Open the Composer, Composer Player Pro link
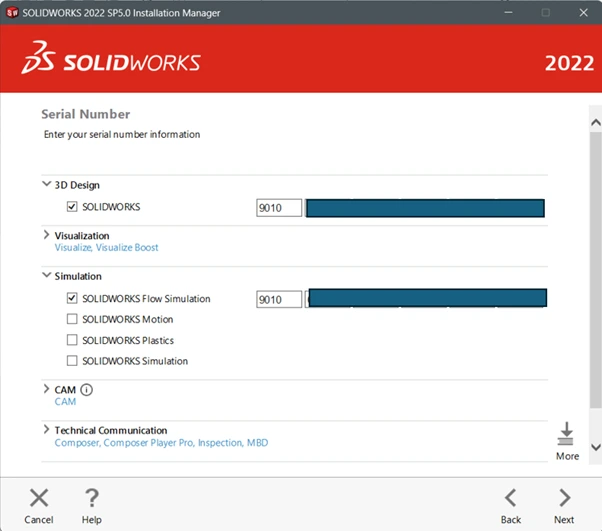 pos(161,443)
